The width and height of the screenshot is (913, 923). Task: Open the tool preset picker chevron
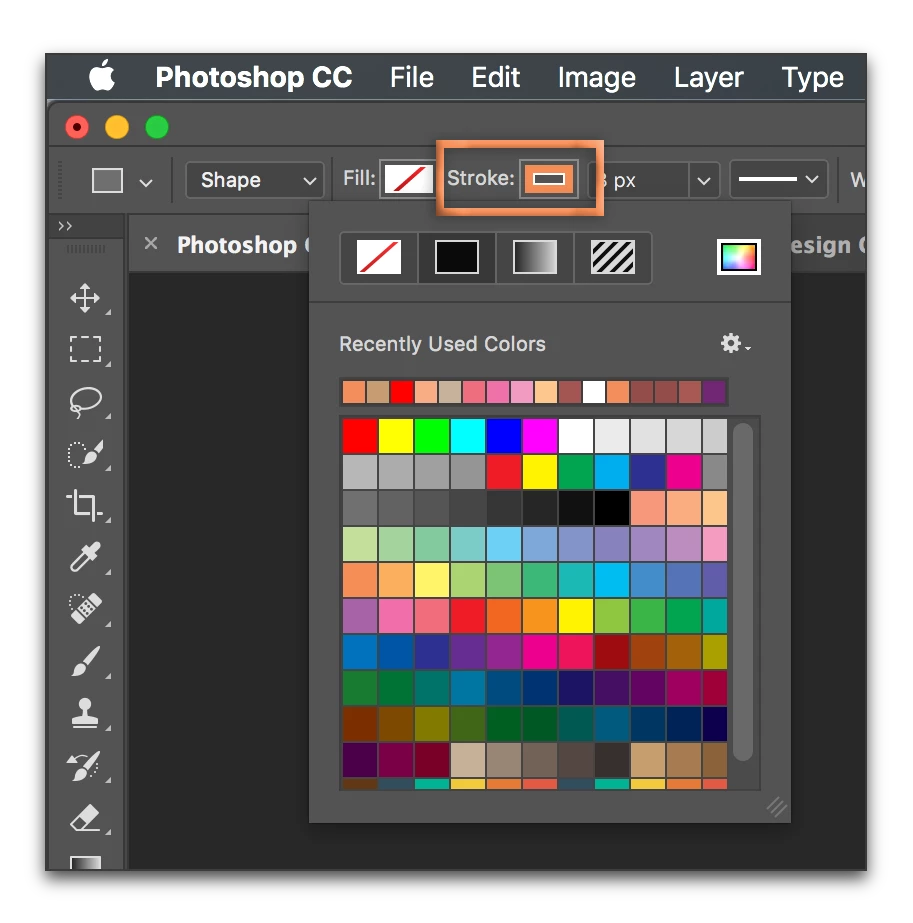(146, 182)
